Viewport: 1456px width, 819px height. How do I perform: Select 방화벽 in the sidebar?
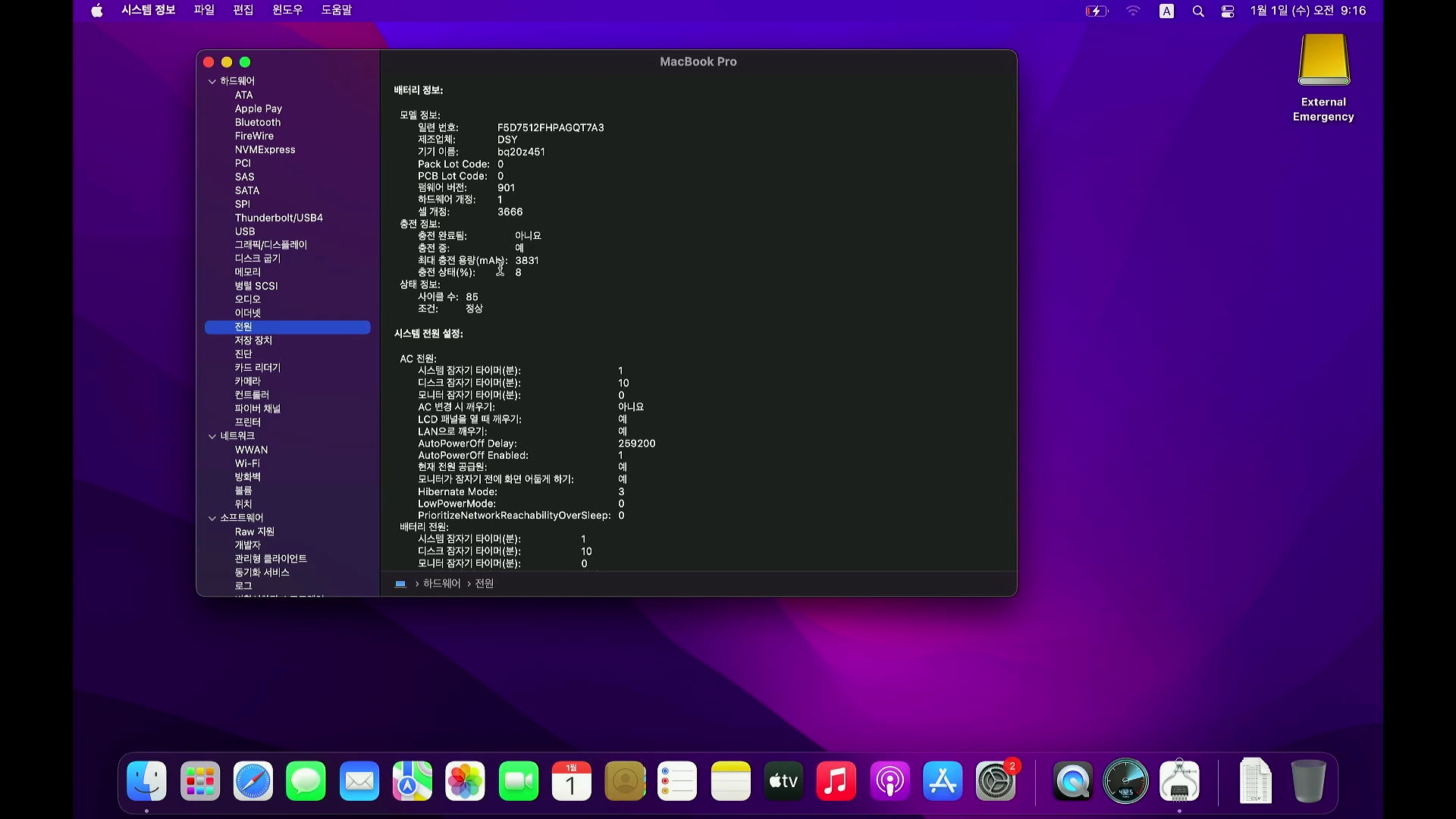[x=248, y=477]
